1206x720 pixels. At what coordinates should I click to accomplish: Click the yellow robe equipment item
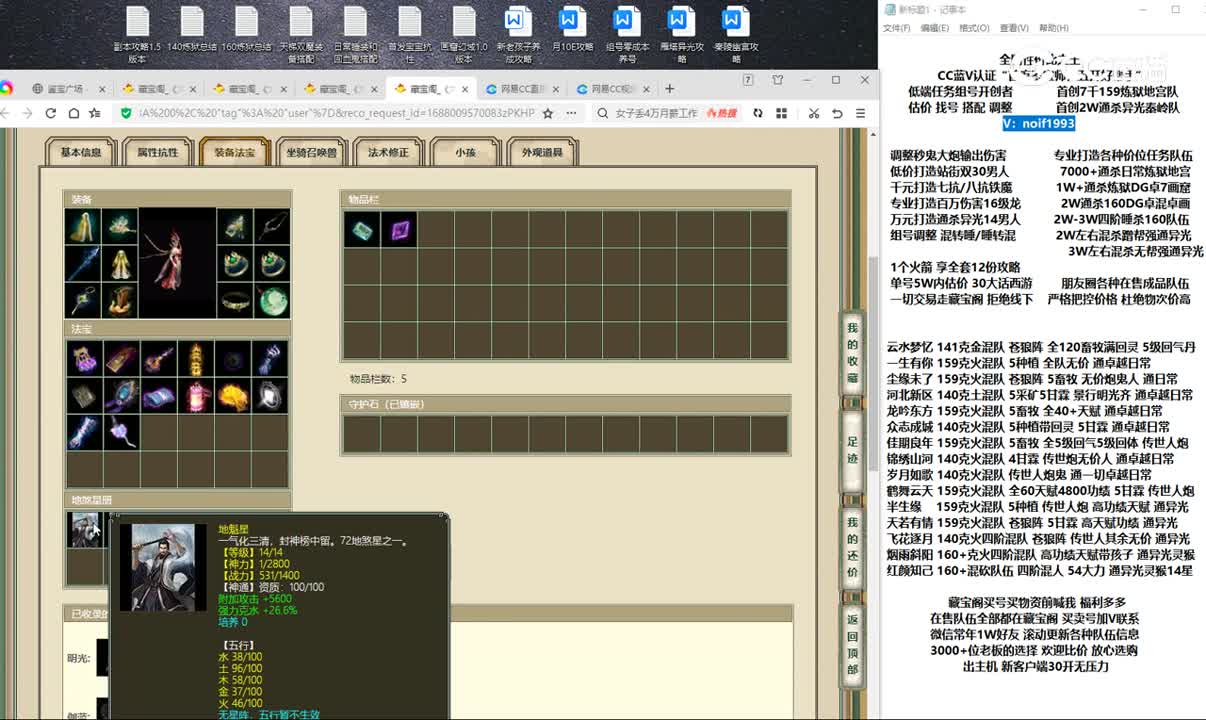pos(120,263)
